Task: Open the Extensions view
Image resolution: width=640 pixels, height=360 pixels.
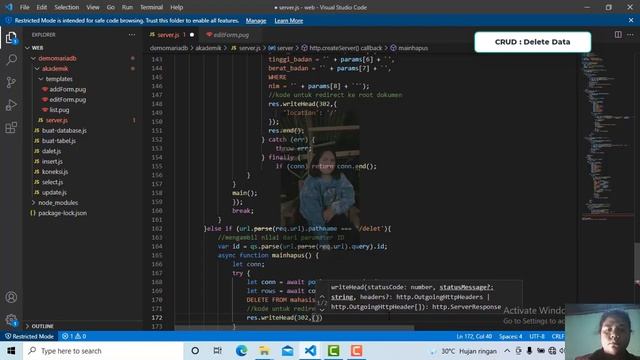Action: [11, 128]
